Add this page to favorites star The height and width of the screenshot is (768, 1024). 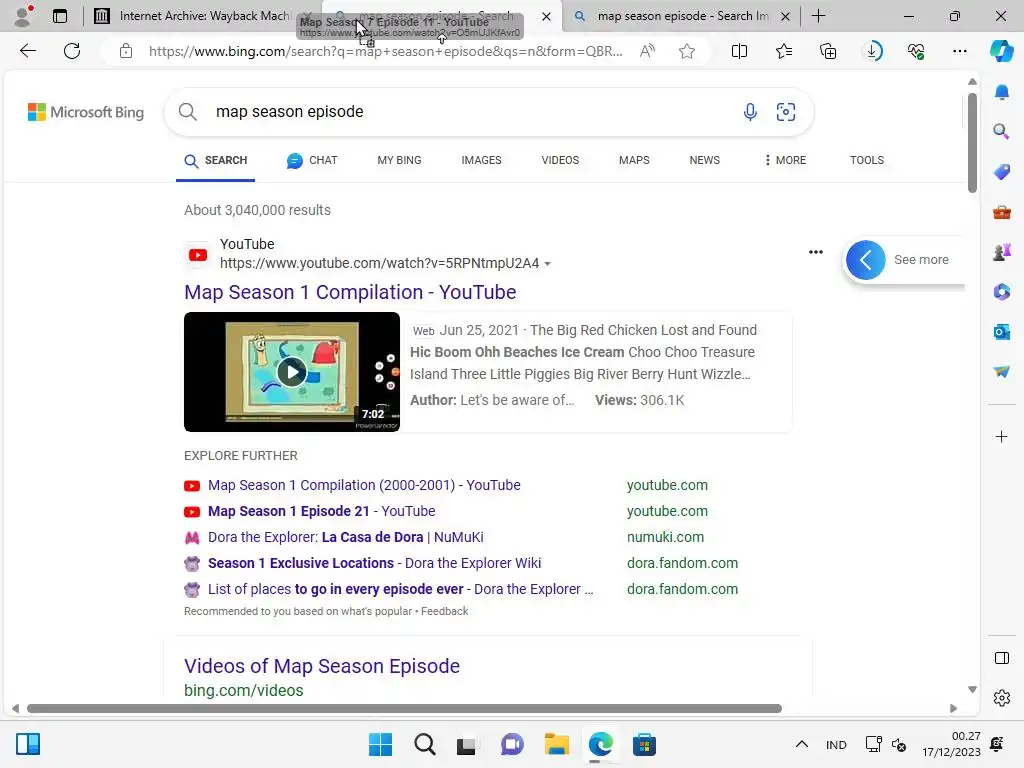686,51
